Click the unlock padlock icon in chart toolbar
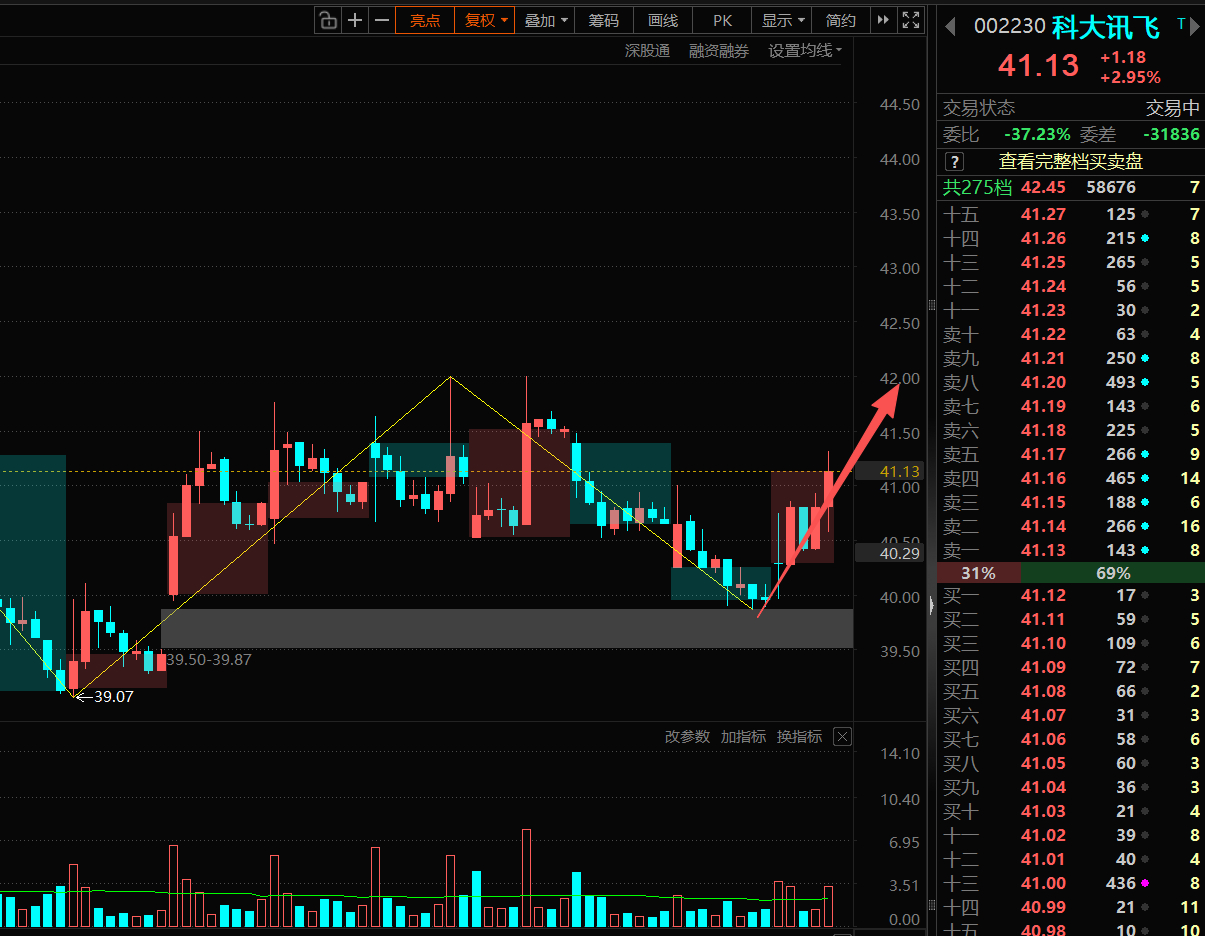 [x=328, y=20]
